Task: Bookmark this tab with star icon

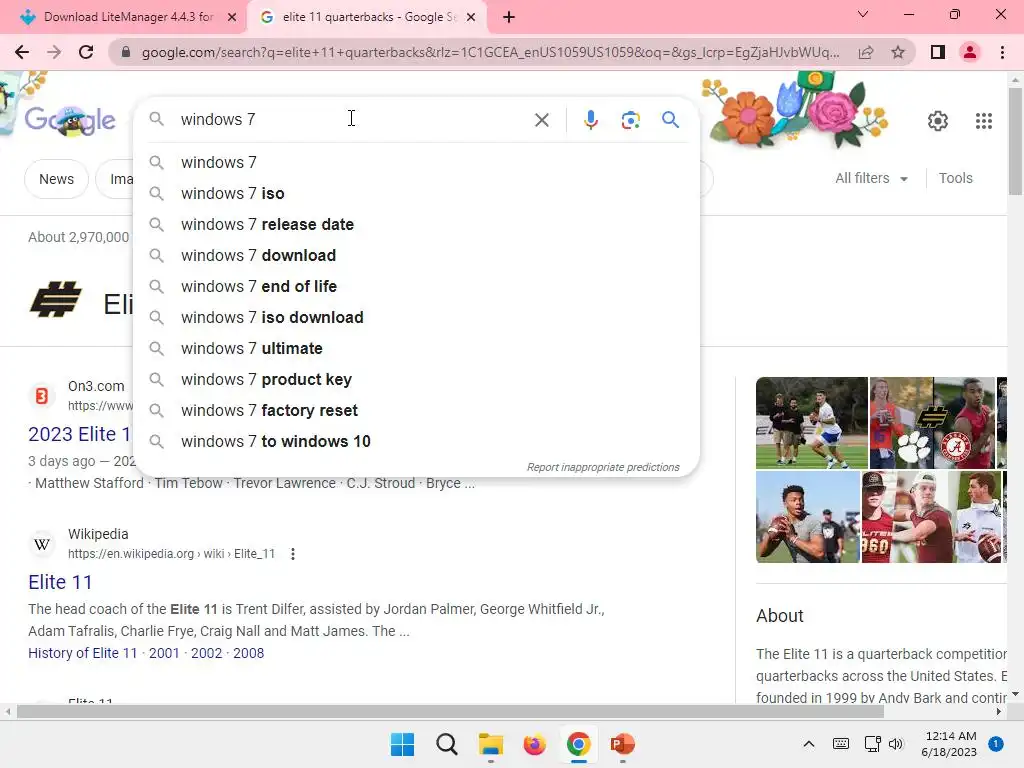Action: pos(898,52)
